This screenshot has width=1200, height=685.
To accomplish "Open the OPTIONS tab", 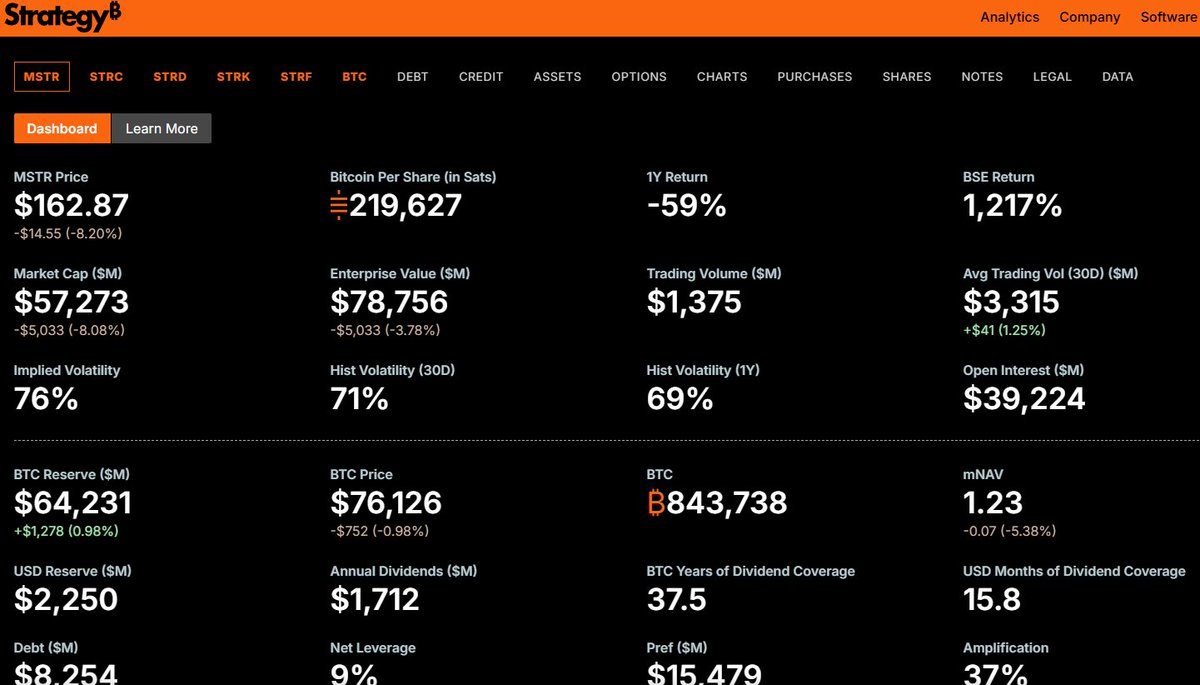I will coord(639,77).
